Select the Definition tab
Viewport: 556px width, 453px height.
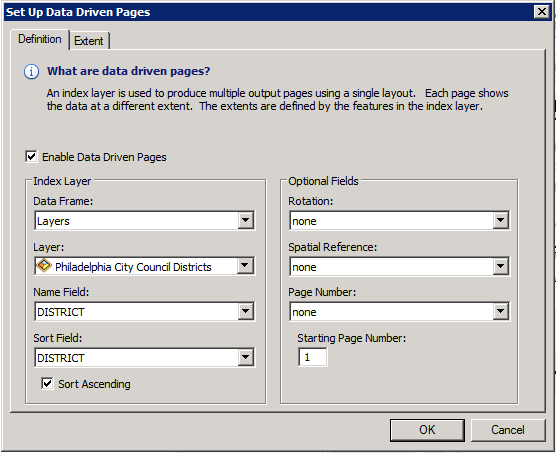click(40, 39)
